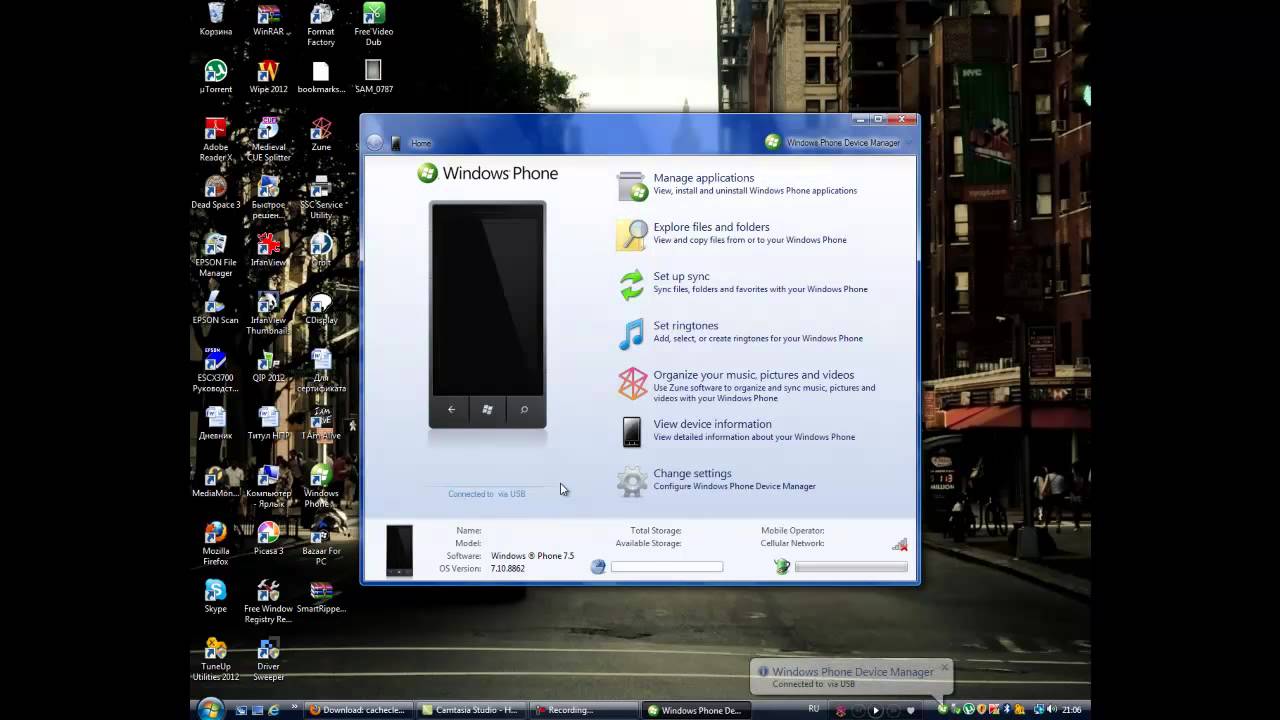Open the µTorrent desktop shortcut
1280x720 pixels.
(x=216, y=77)
